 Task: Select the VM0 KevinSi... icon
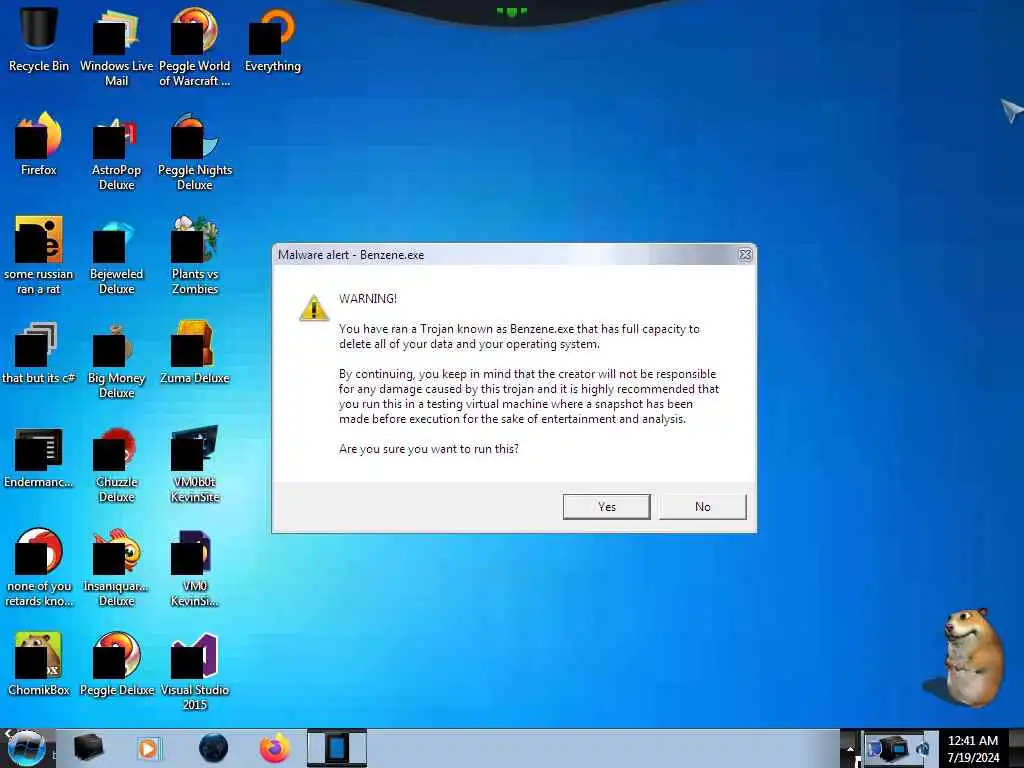195,568
